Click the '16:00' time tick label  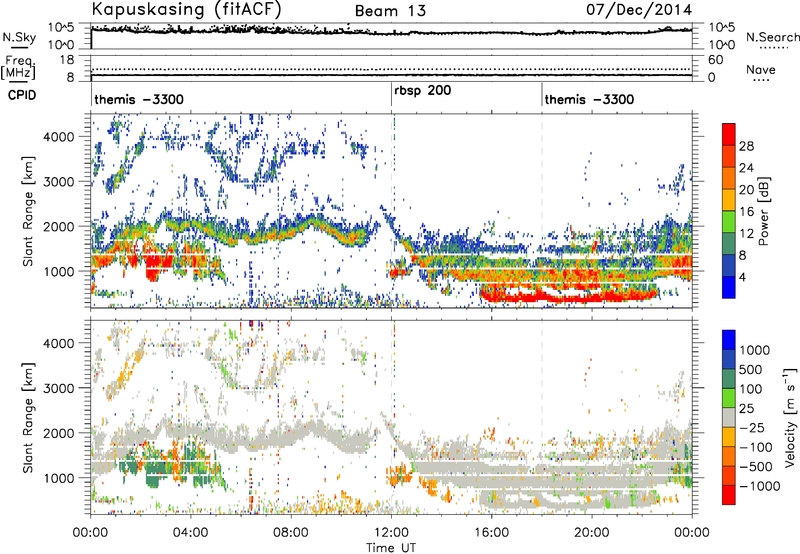coord(491,532)
